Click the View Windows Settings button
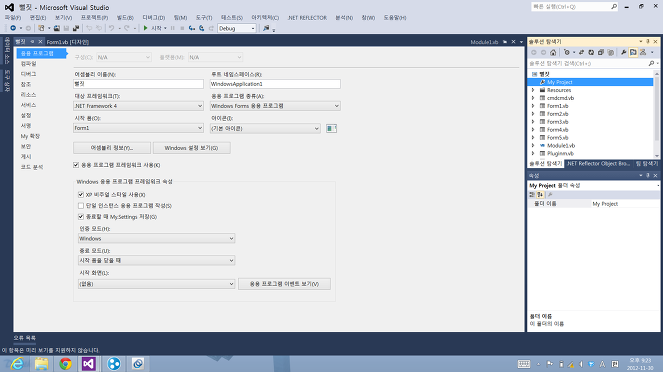 point(192,148)
